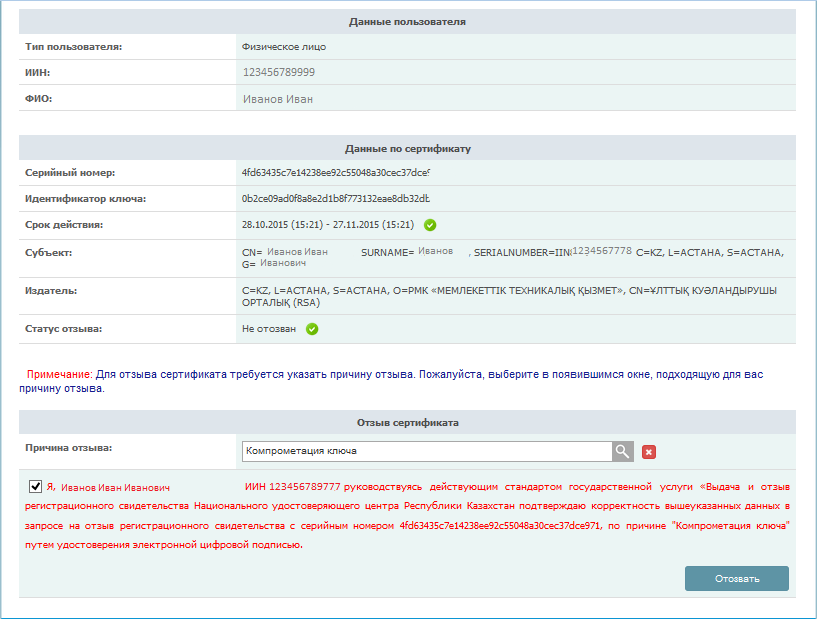Click the ИИН field value 123456789999
817x619 pixels.
pyautogui.click(x=279, y=72)
